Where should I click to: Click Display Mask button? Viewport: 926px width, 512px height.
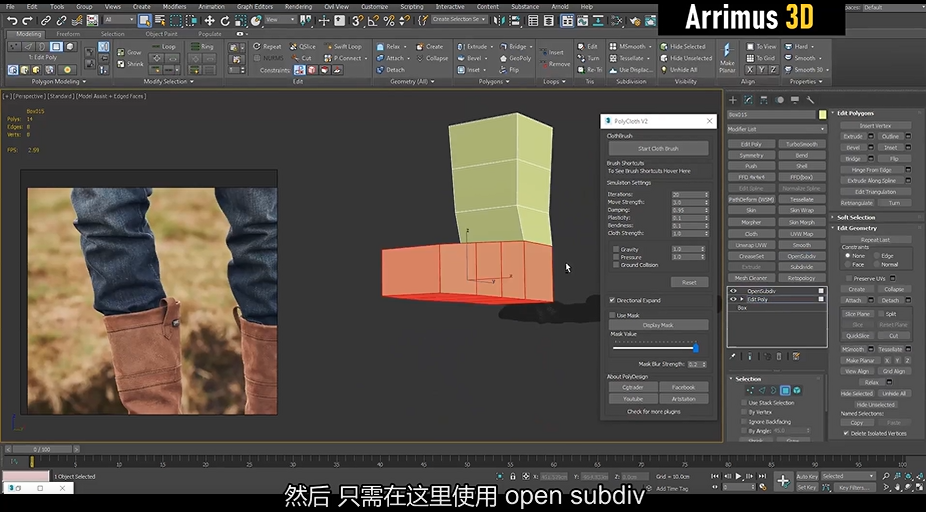[658, 325]
